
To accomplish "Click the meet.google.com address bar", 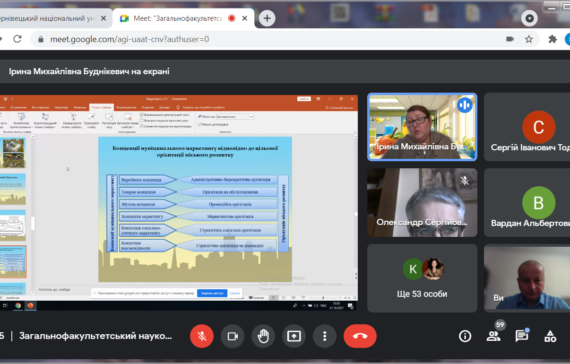I will (x=269, y=39).
